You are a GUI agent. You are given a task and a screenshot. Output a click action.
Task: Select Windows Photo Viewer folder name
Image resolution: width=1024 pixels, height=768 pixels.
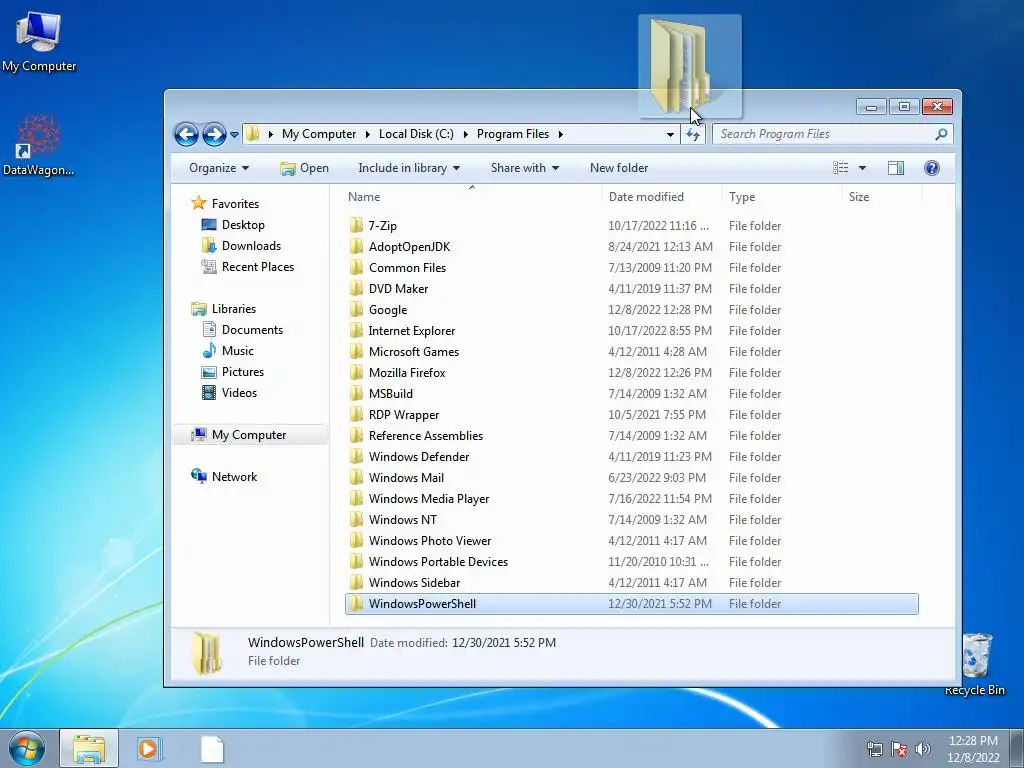[x=430, y=541]
